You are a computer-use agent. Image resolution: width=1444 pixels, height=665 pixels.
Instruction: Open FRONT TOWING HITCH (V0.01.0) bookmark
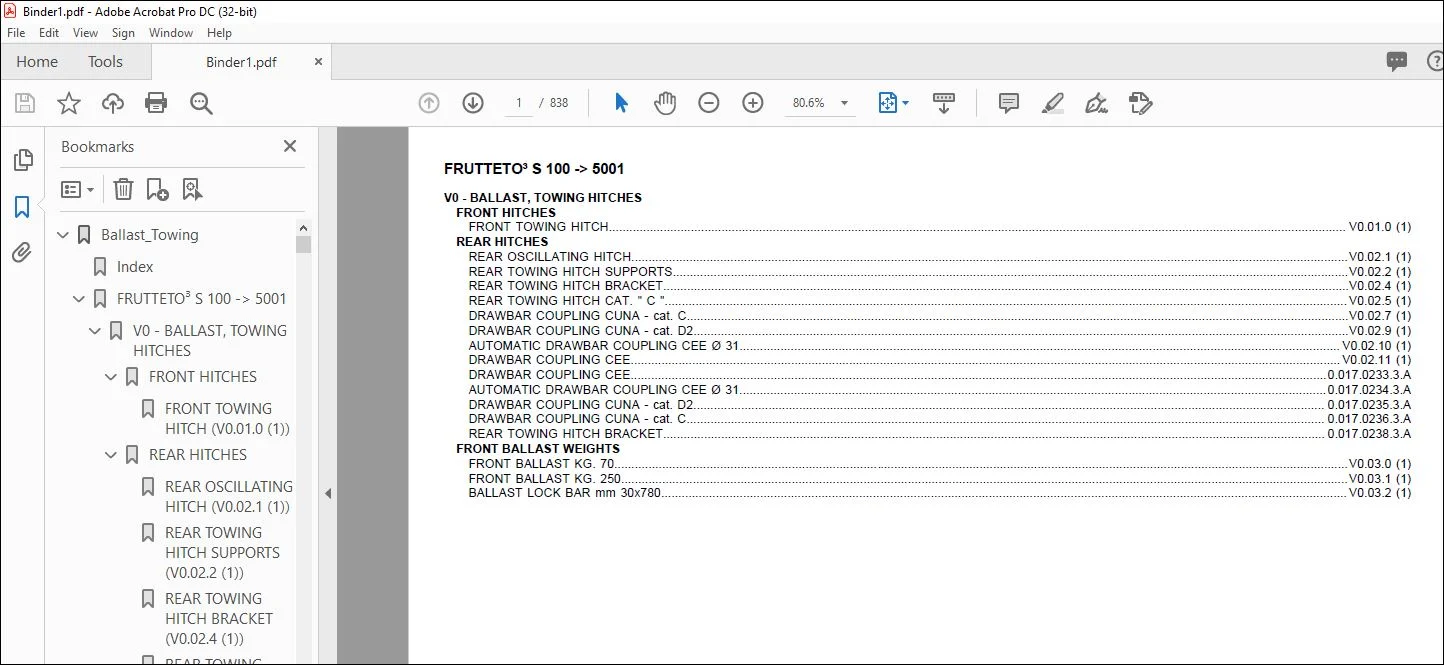click(x=227, y=418)
